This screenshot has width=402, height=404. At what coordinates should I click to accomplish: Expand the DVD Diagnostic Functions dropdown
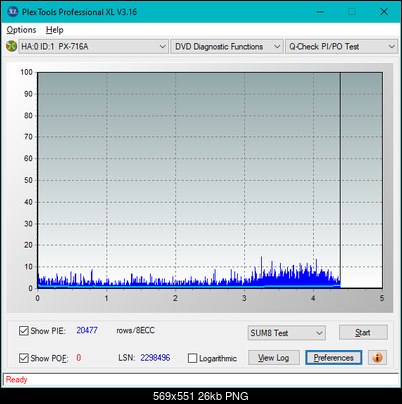(x=227, y=47)
